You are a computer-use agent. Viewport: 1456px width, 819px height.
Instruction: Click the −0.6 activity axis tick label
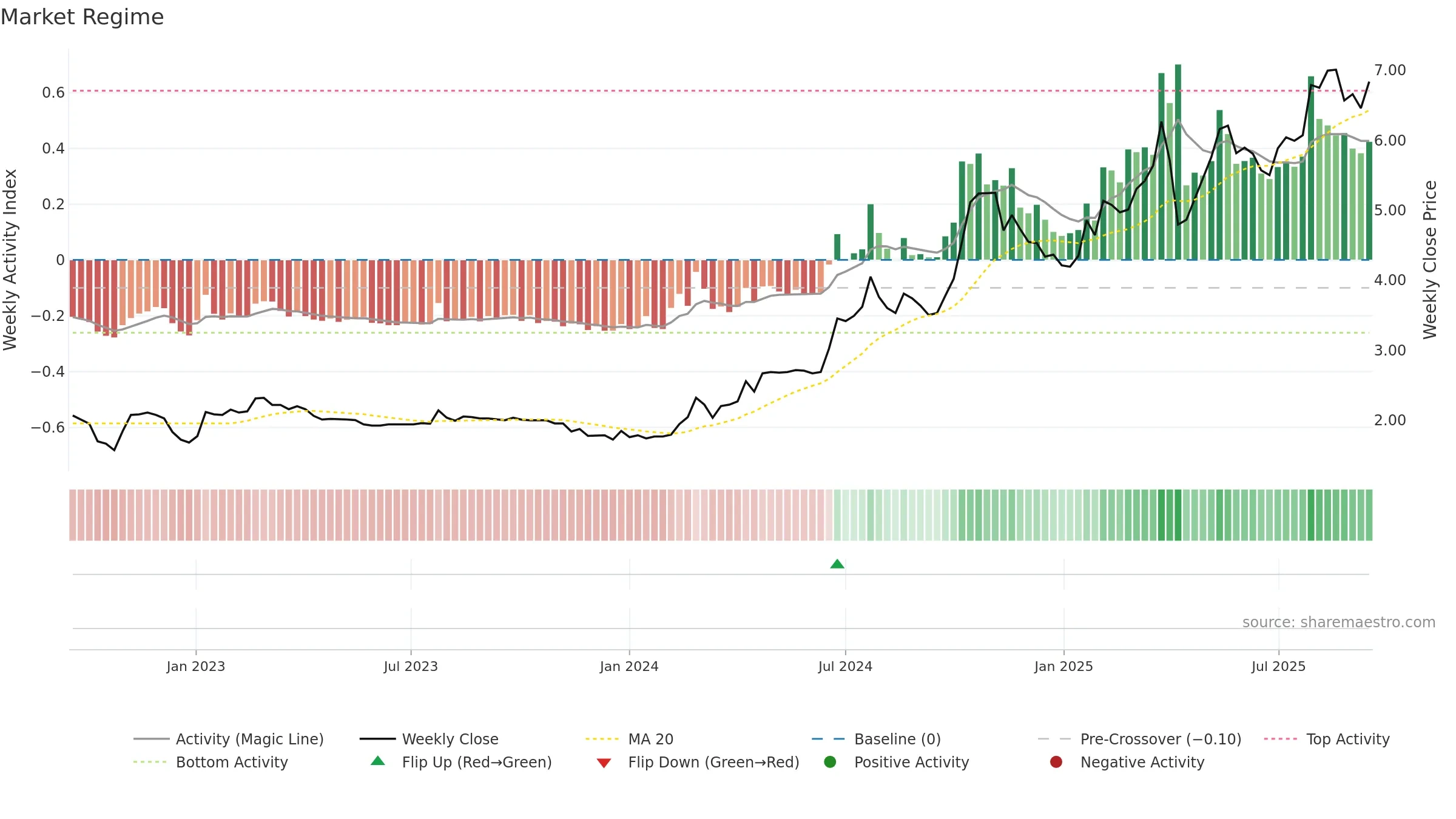pos(48,427)
